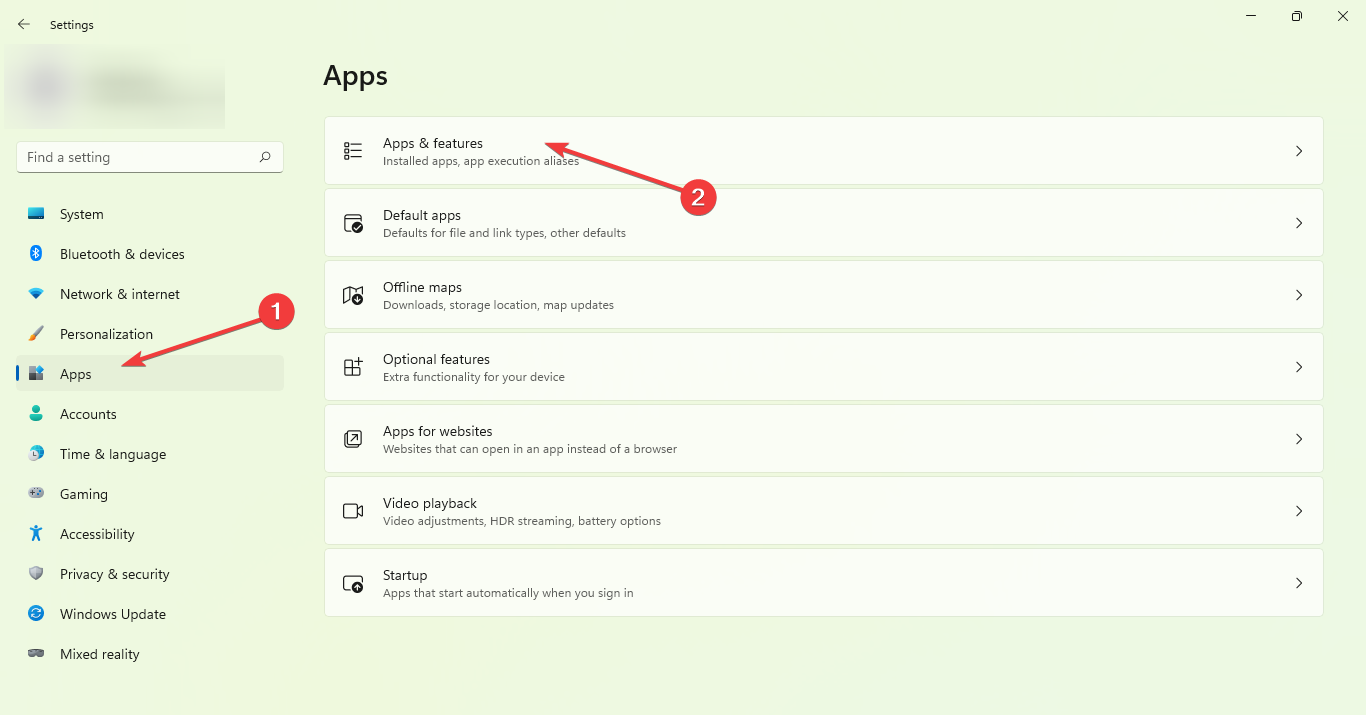Switch to Personalization settings
This screenshot has height=715, width=1366.
tap(150, 334)
